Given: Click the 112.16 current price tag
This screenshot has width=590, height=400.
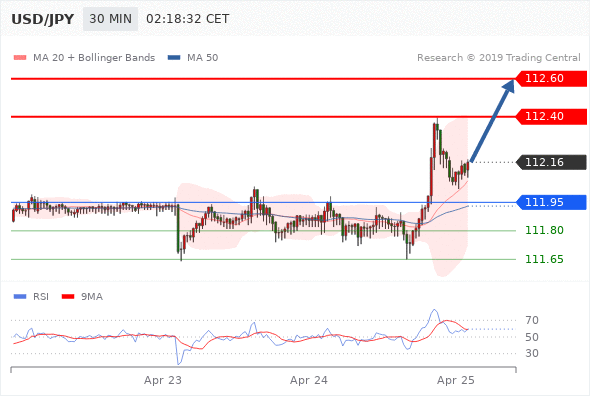Looking at the screenshot, I should point(551,162).
